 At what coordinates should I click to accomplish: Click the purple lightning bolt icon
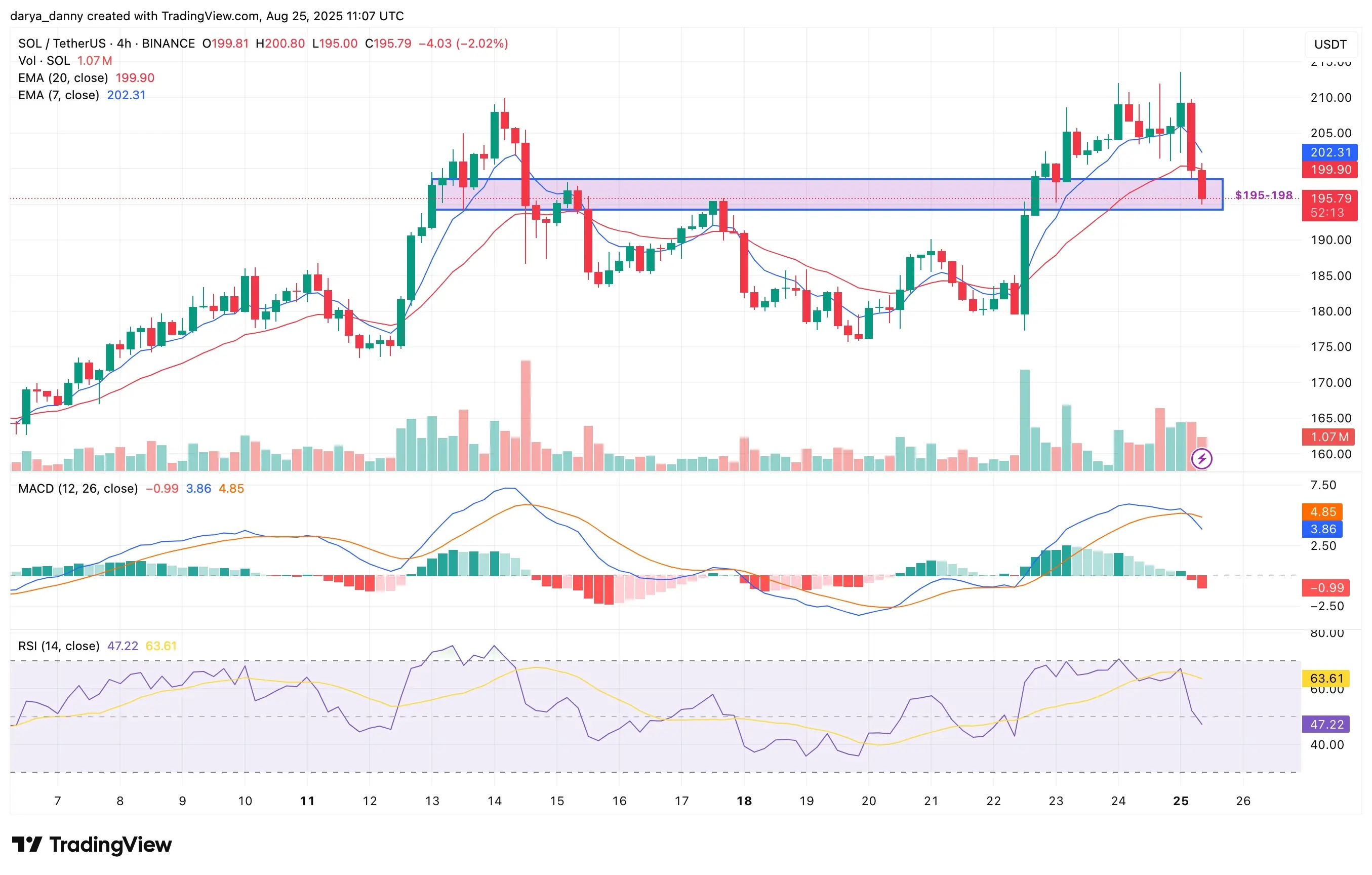pos(1202,458)
